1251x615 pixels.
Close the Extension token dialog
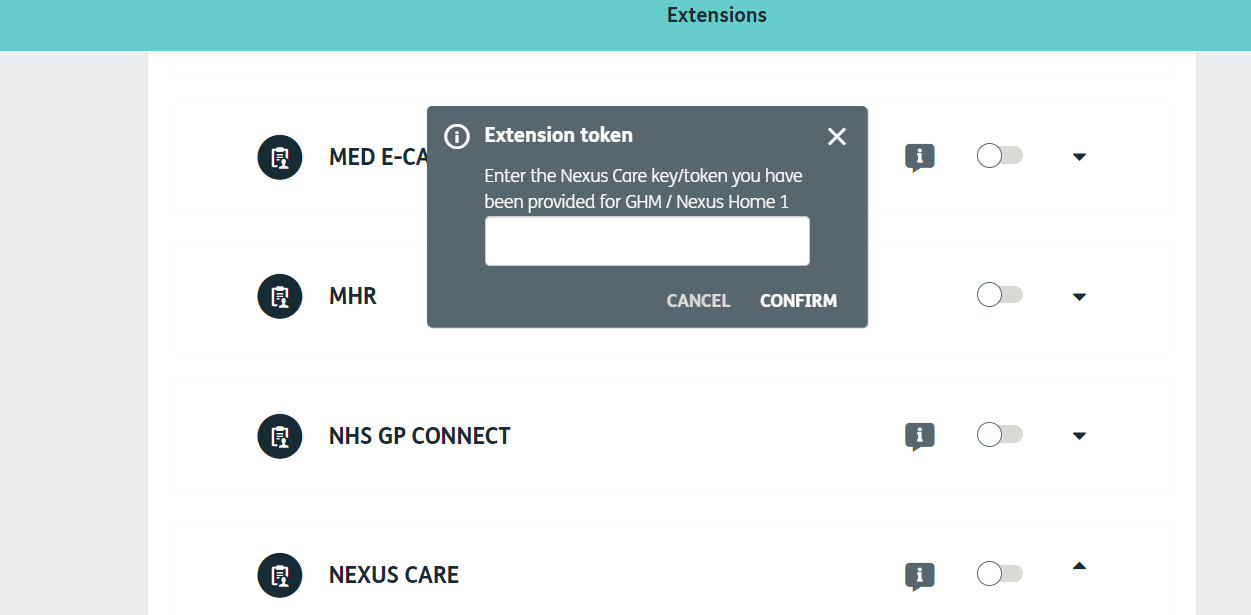point(837,137)
